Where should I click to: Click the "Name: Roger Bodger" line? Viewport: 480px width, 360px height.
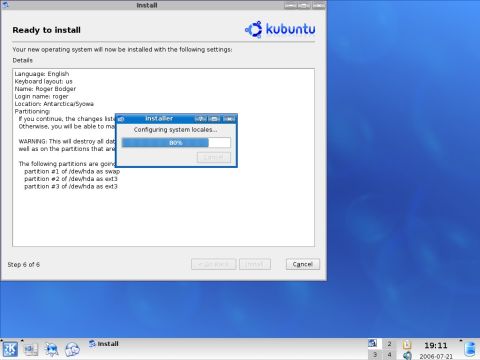pyautogui.click(x=45, y=89)
